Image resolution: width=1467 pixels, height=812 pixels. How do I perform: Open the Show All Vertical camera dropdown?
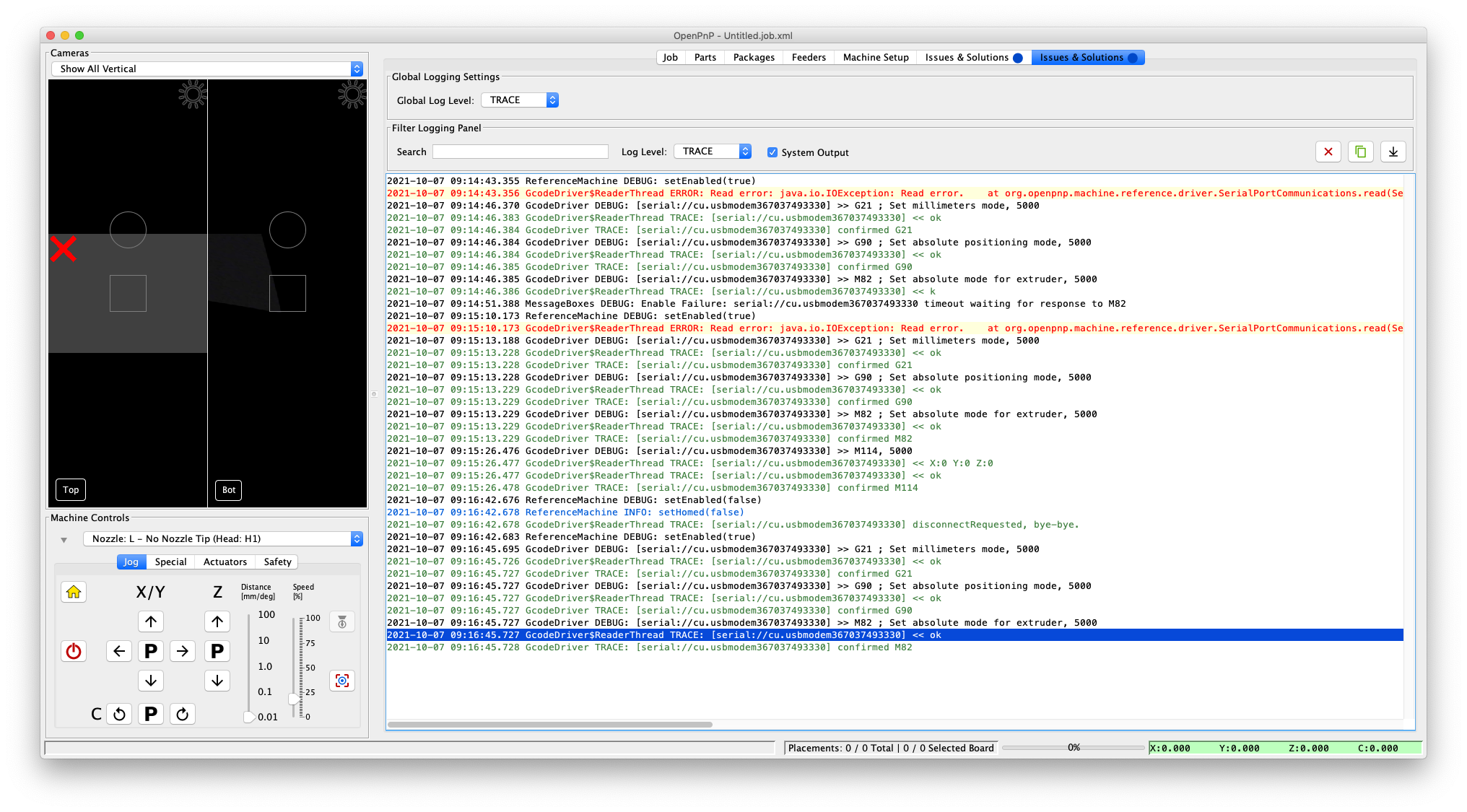[207, 69]
